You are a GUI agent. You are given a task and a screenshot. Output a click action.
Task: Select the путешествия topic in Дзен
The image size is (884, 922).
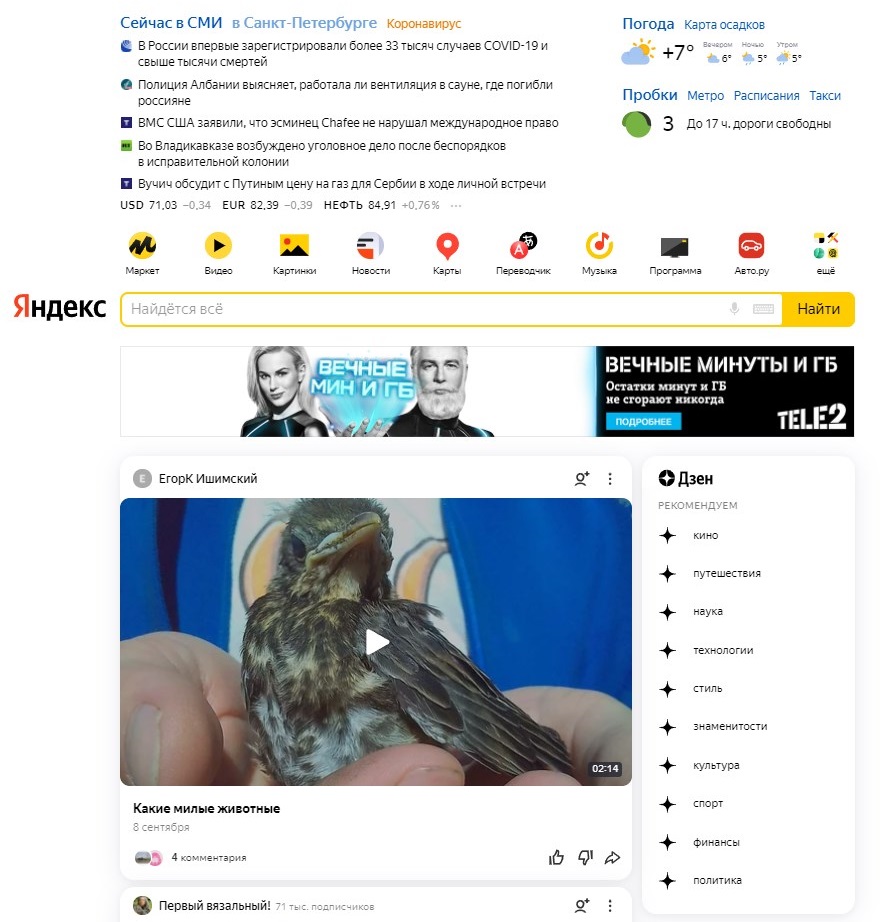(x=726, y=573)
